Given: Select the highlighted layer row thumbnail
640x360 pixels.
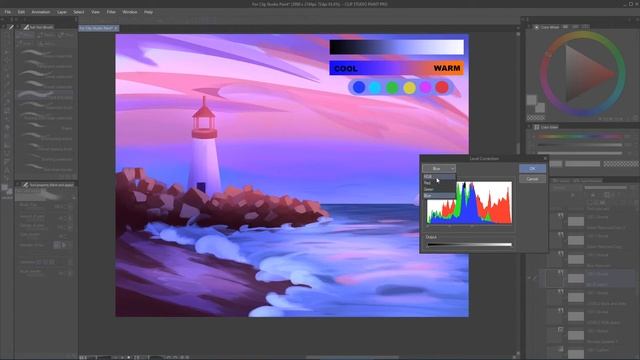Looking at the screenshot, I should [x=576, y=278].
